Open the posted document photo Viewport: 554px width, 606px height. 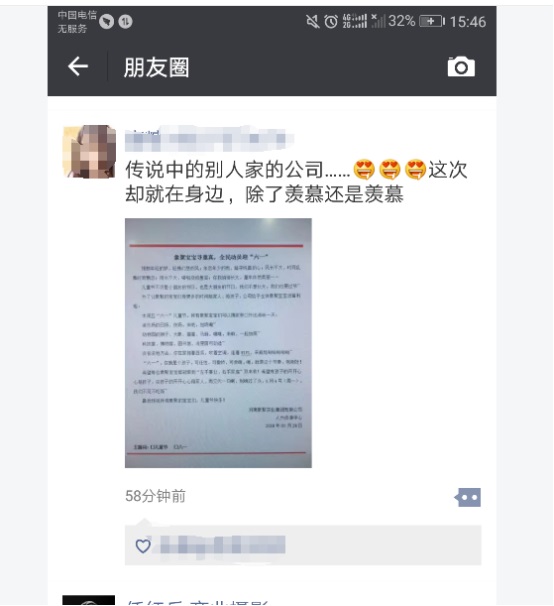pos(218,343)
